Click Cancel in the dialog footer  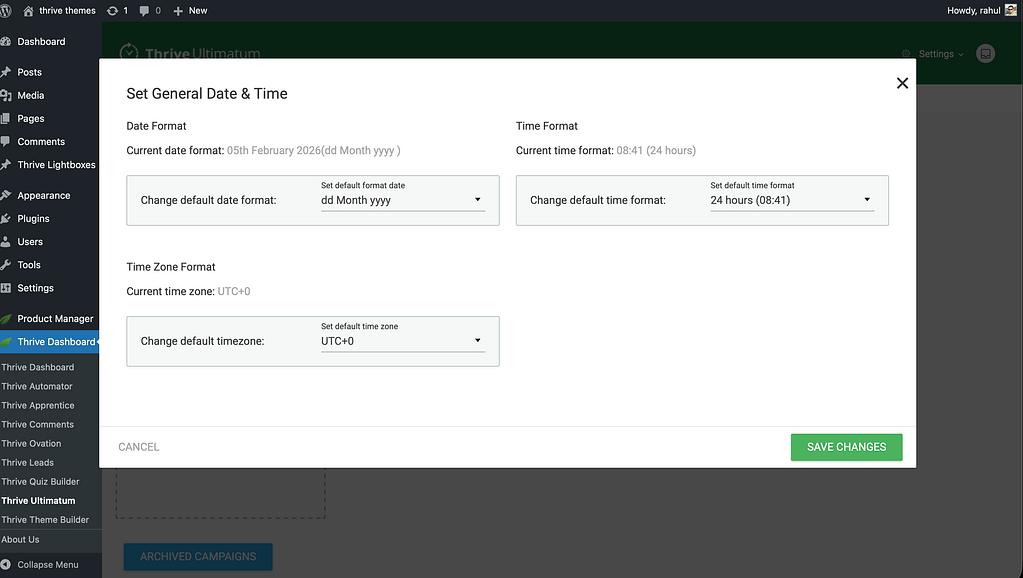click(x=139, y=447)
